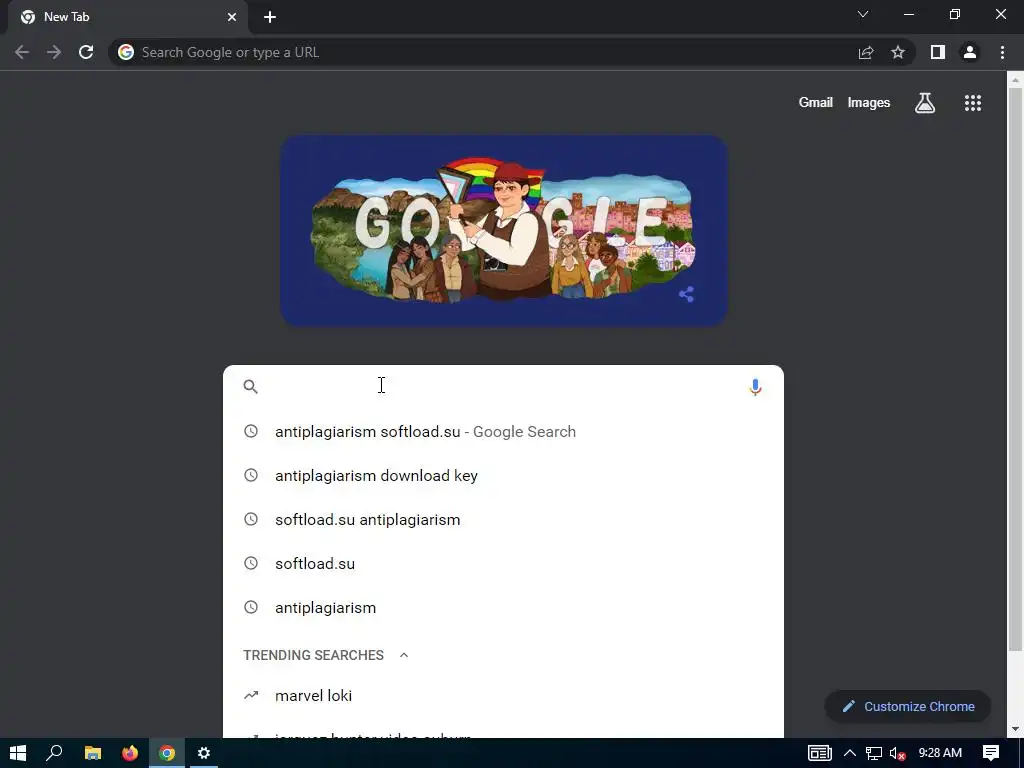This screenshot has height=768, width=1024.
Task: Open the Windows Start menu
Action: (18, 753)
